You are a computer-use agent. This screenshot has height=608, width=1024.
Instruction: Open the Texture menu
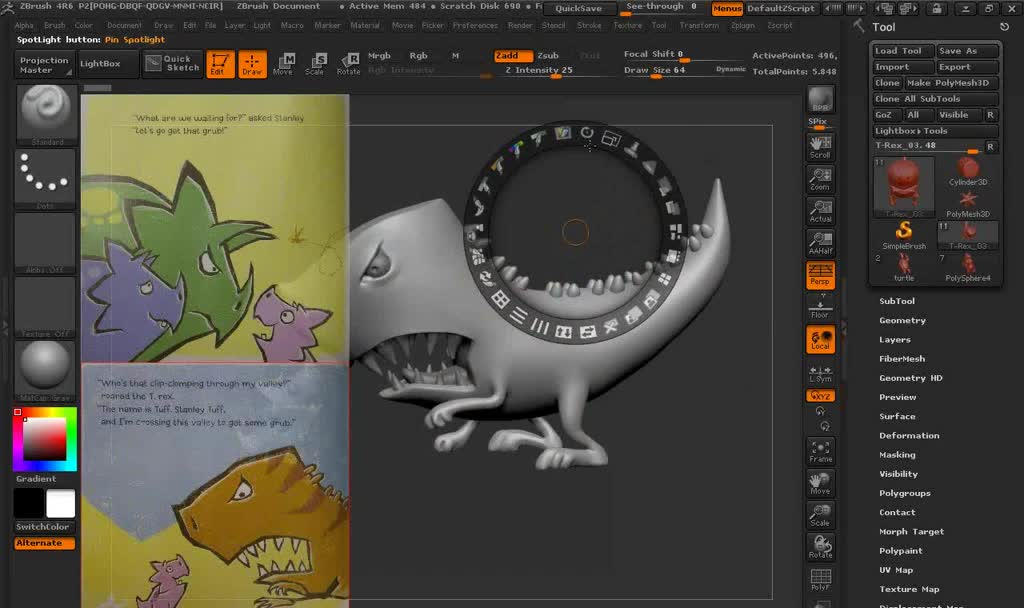tap(628, 25)
